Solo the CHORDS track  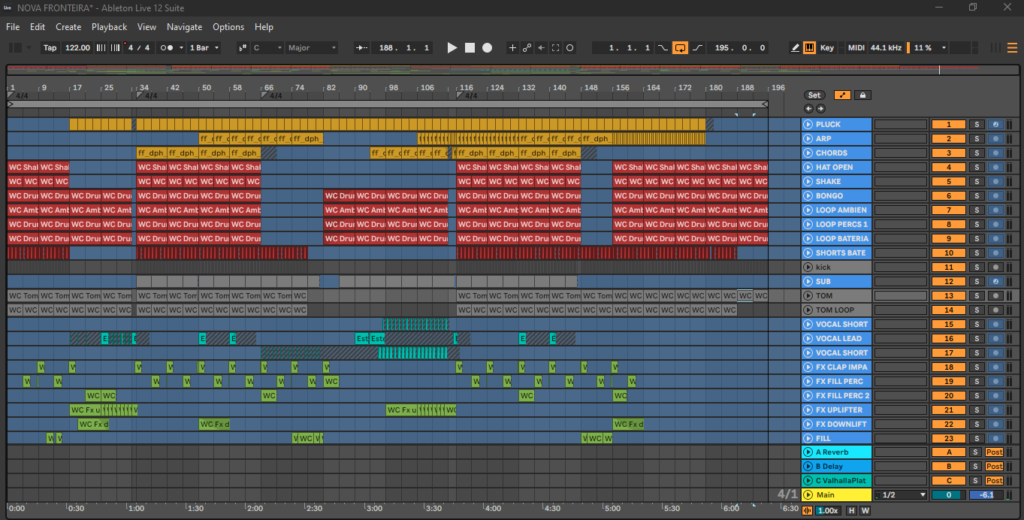978,153
